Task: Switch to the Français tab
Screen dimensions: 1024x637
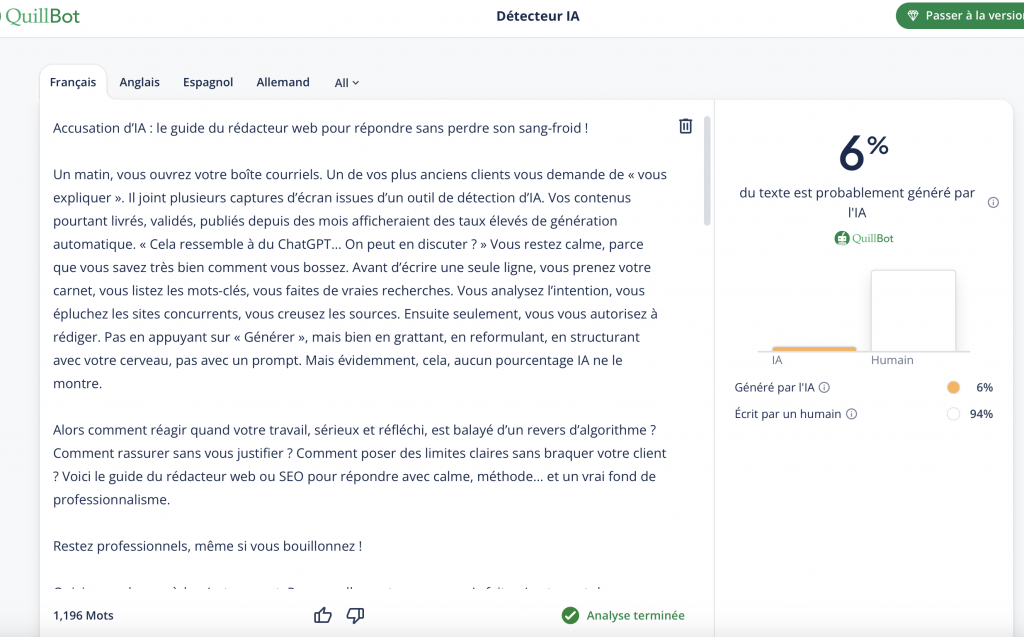Action: click(x=73, y=82)
